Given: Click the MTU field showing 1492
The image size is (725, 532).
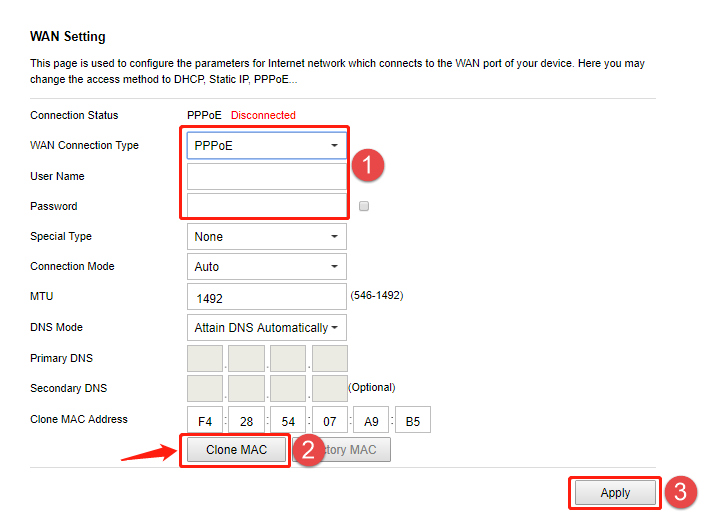Looking at the screenshot, I should tap(266, 298).
